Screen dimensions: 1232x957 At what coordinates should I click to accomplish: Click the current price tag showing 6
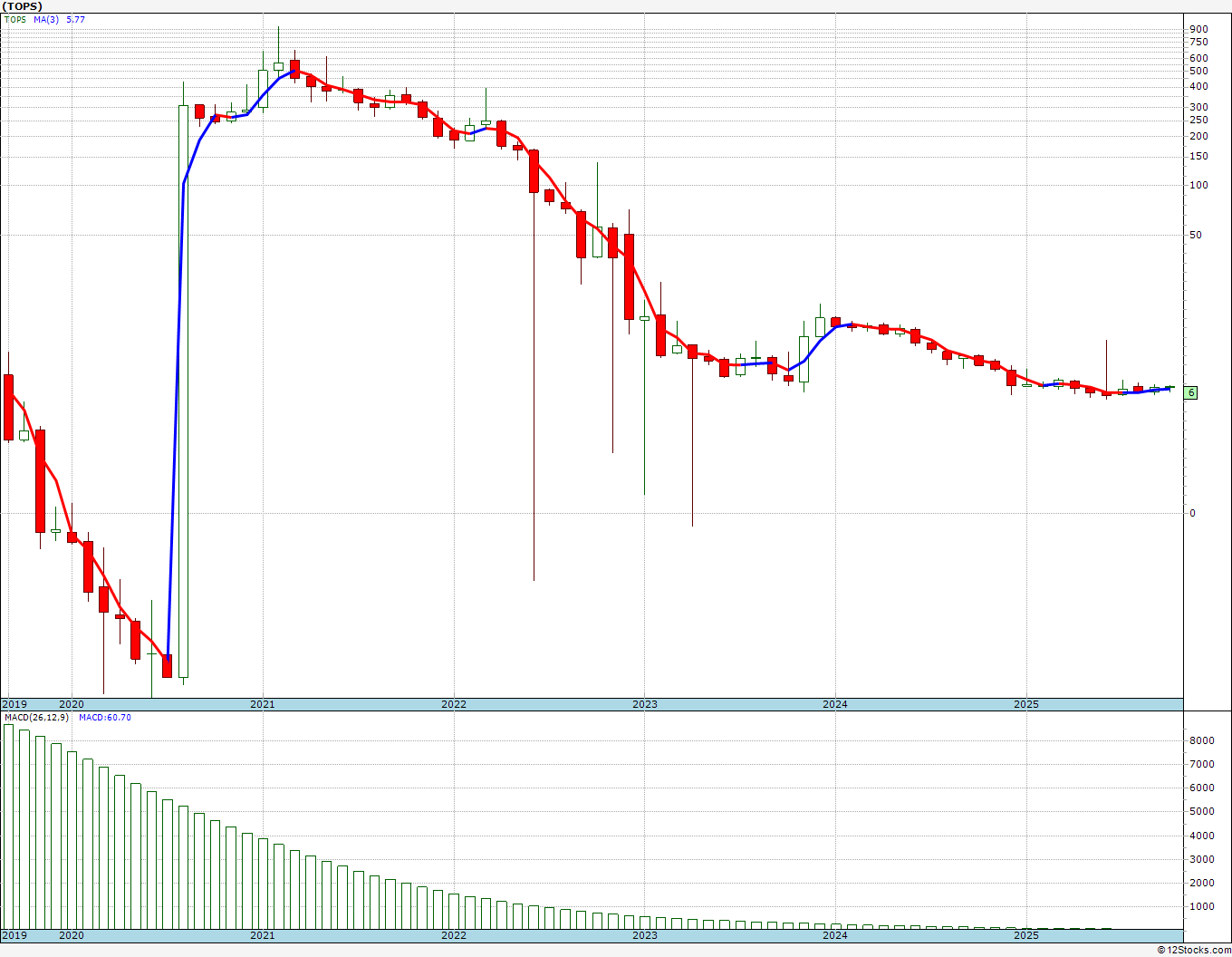tap(1191, 392)
